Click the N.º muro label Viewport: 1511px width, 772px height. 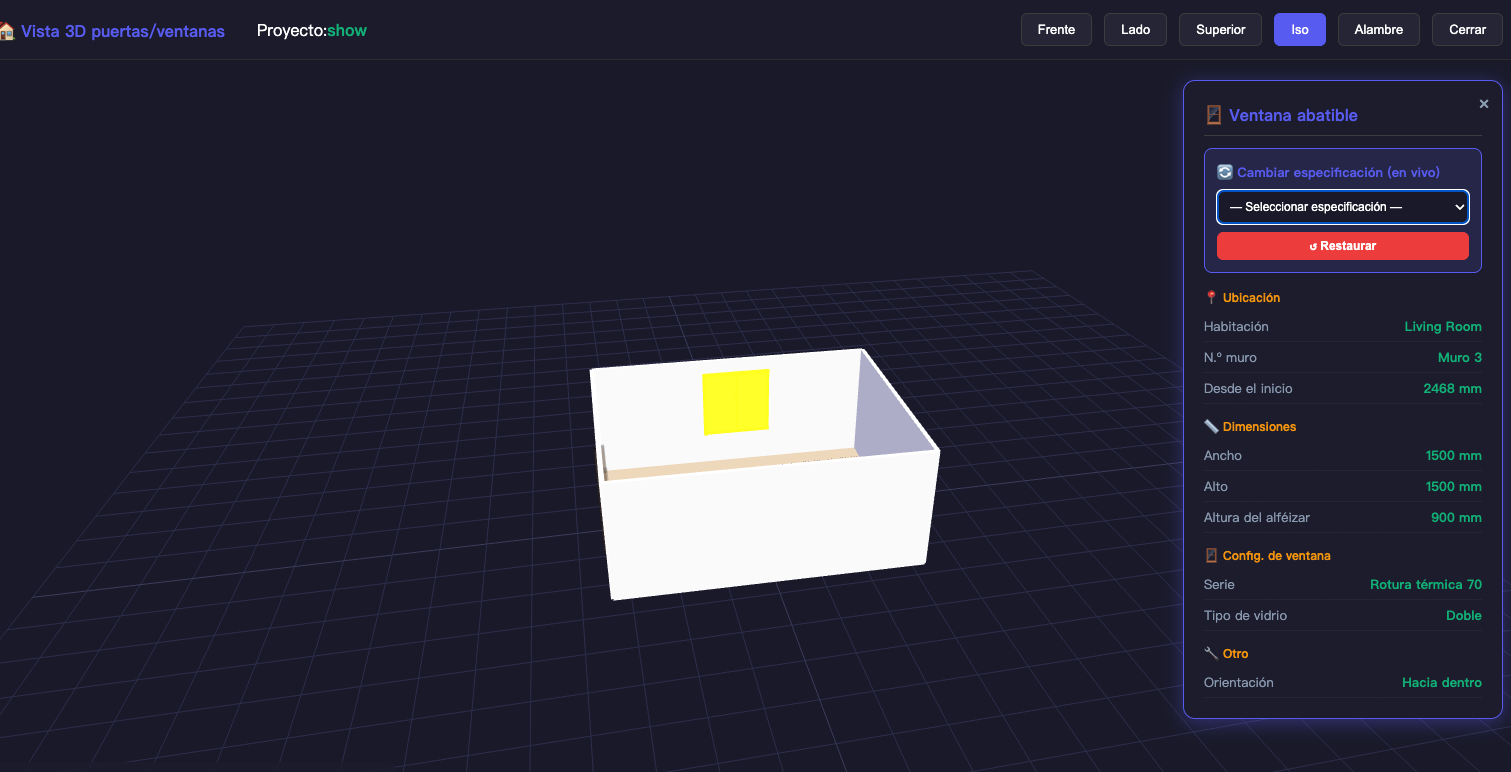tap(1230, 358)
